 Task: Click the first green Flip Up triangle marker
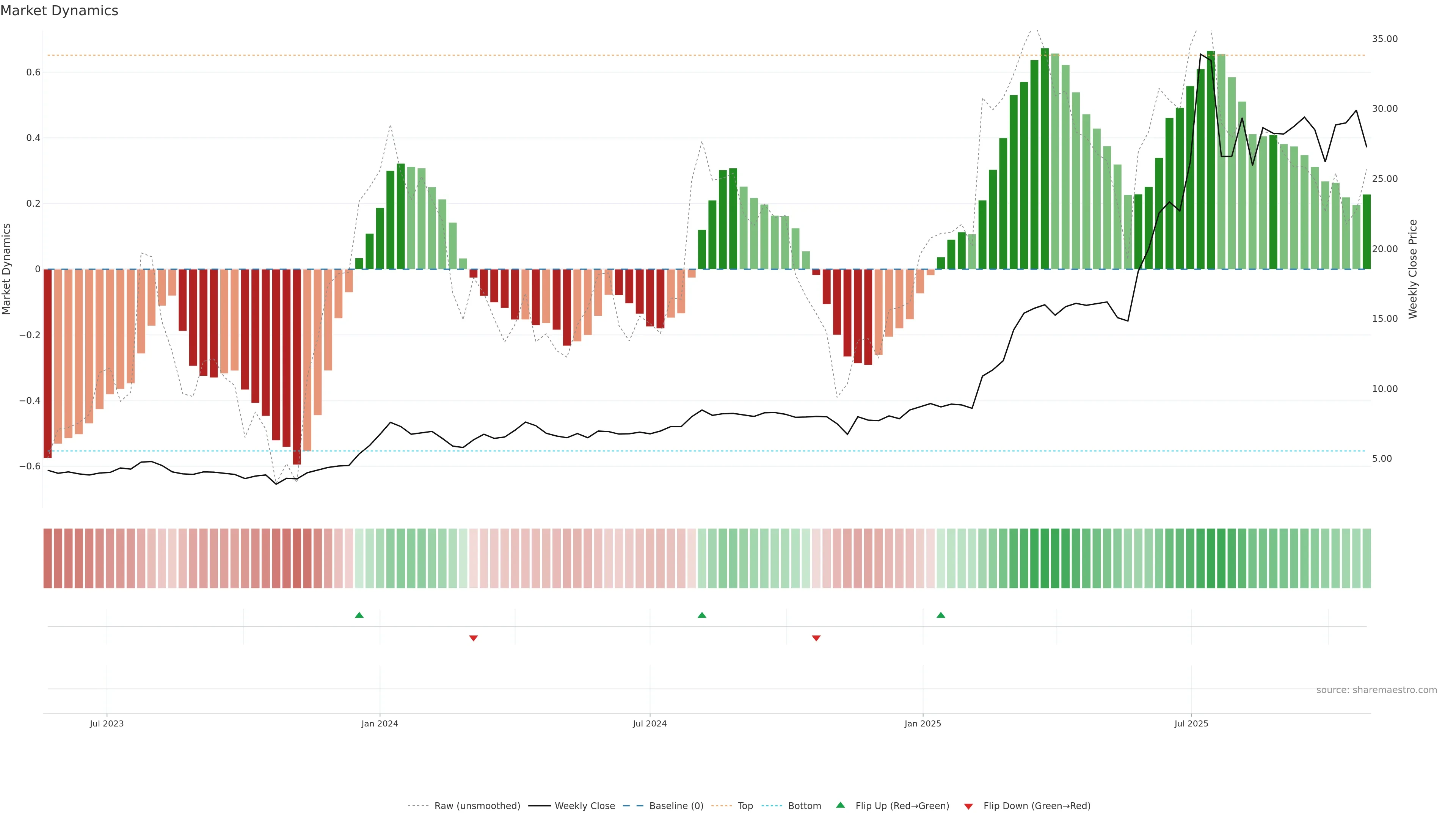coord(359,615)
